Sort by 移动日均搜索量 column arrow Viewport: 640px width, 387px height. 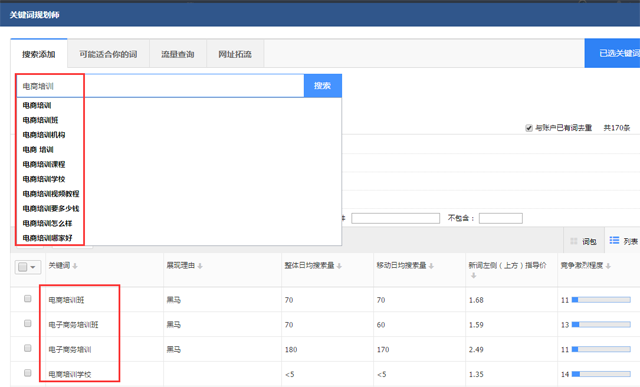pos(431,266)
